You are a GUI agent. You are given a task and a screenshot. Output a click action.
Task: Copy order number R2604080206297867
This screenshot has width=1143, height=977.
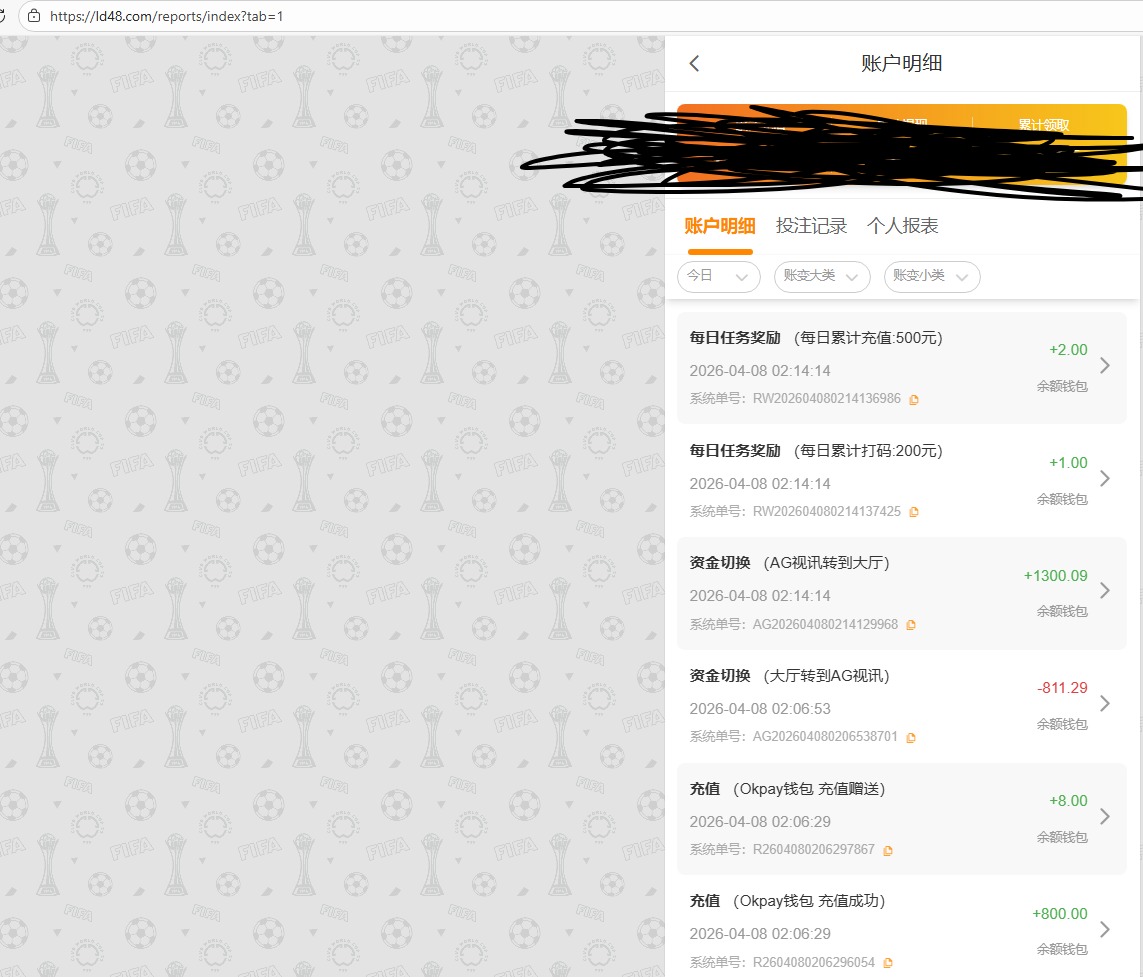pyautogui.click(x=888, y=851)
